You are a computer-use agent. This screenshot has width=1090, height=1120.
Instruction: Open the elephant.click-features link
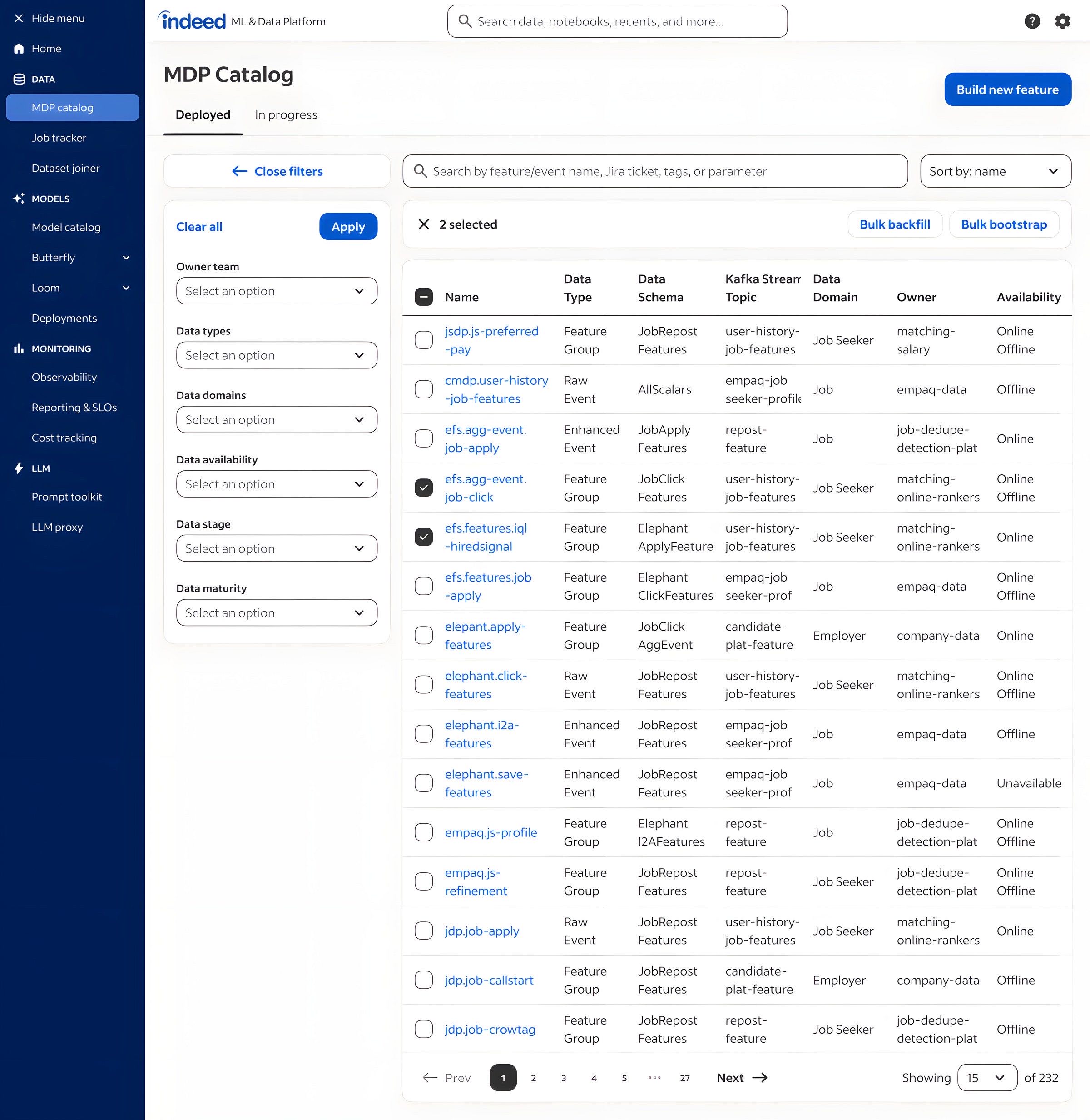pos(486,685)
